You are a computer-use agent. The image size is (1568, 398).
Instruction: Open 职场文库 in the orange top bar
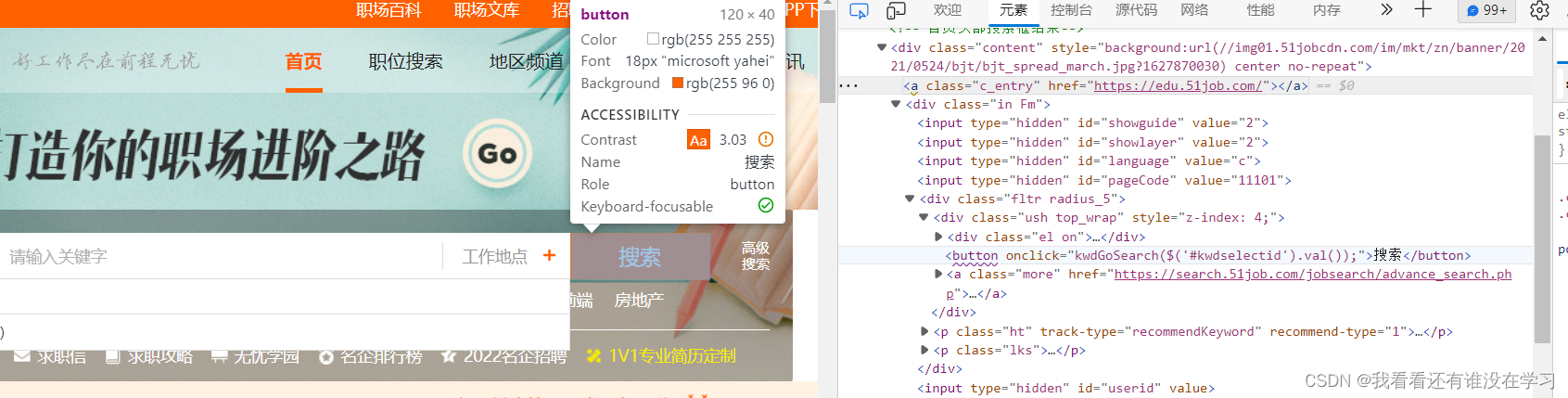pos(487,10)
